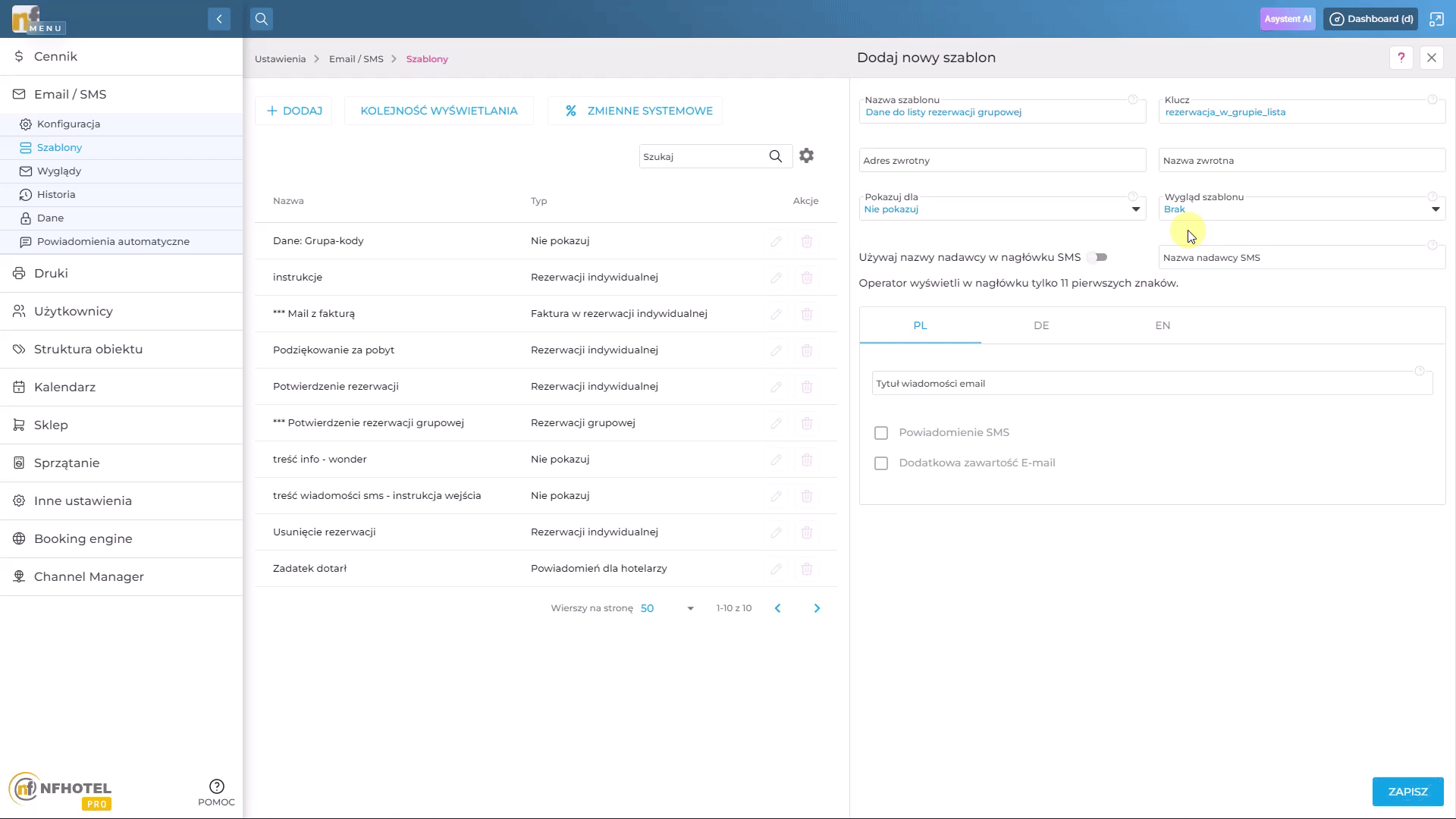1456x819 pixels.
Task: Switch to the DE language tab
Action: pos(1041,325)
